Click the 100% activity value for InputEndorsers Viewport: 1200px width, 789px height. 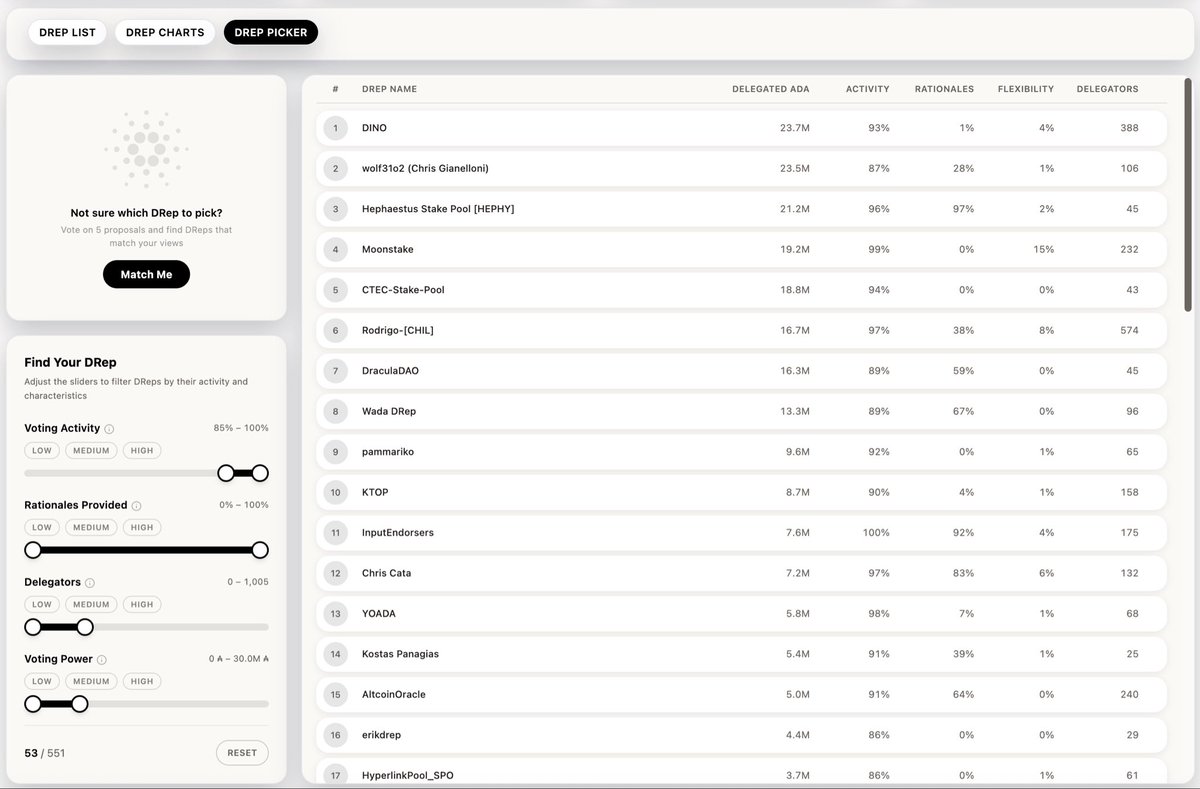pos(876,533)
